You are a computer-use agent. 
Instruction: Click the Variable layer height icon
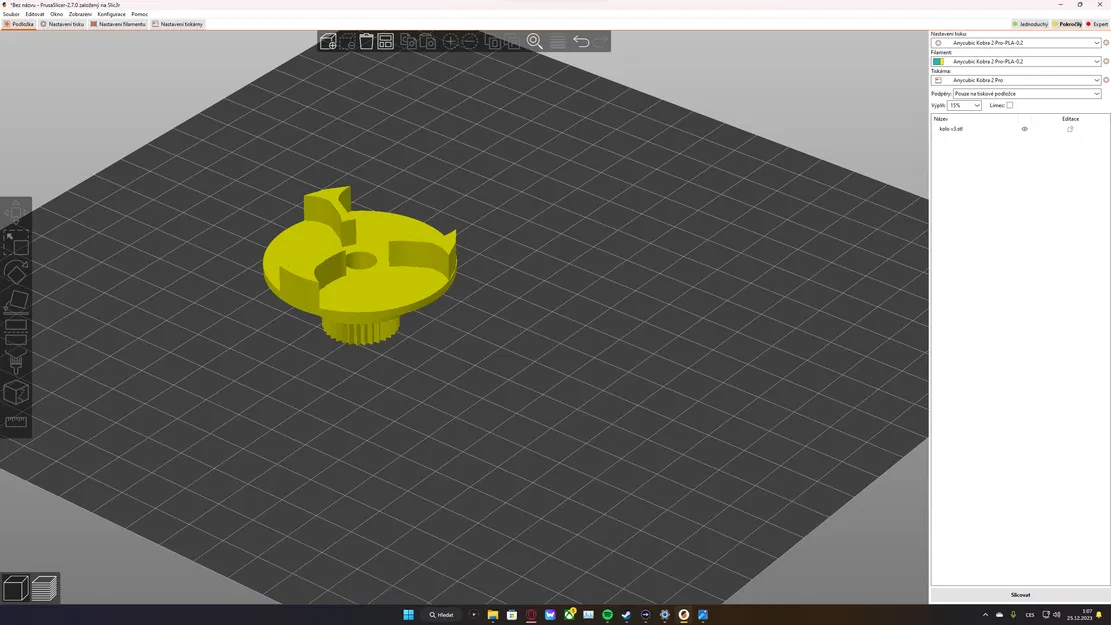(x=558, y=41)
